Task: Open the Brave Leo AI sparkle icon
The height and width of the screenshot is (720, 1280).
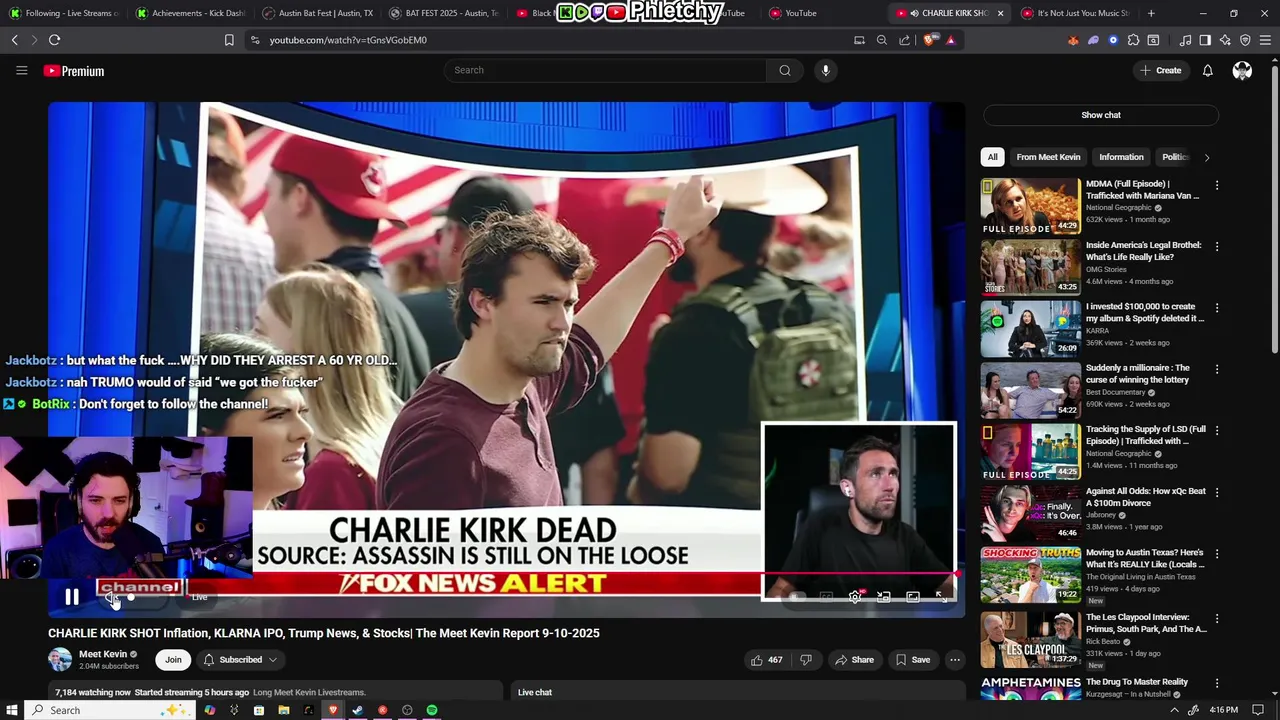Action: point(1225,40)
